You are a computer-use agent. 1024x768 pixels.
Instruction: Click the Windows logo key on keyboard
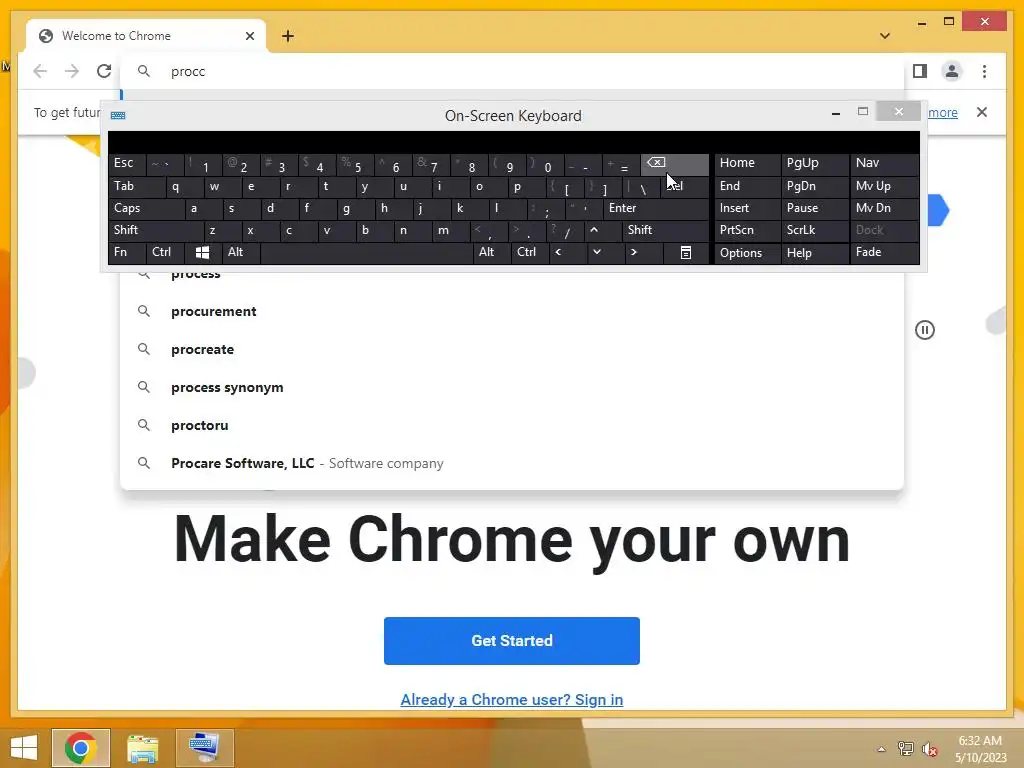[x=202, y=253]
